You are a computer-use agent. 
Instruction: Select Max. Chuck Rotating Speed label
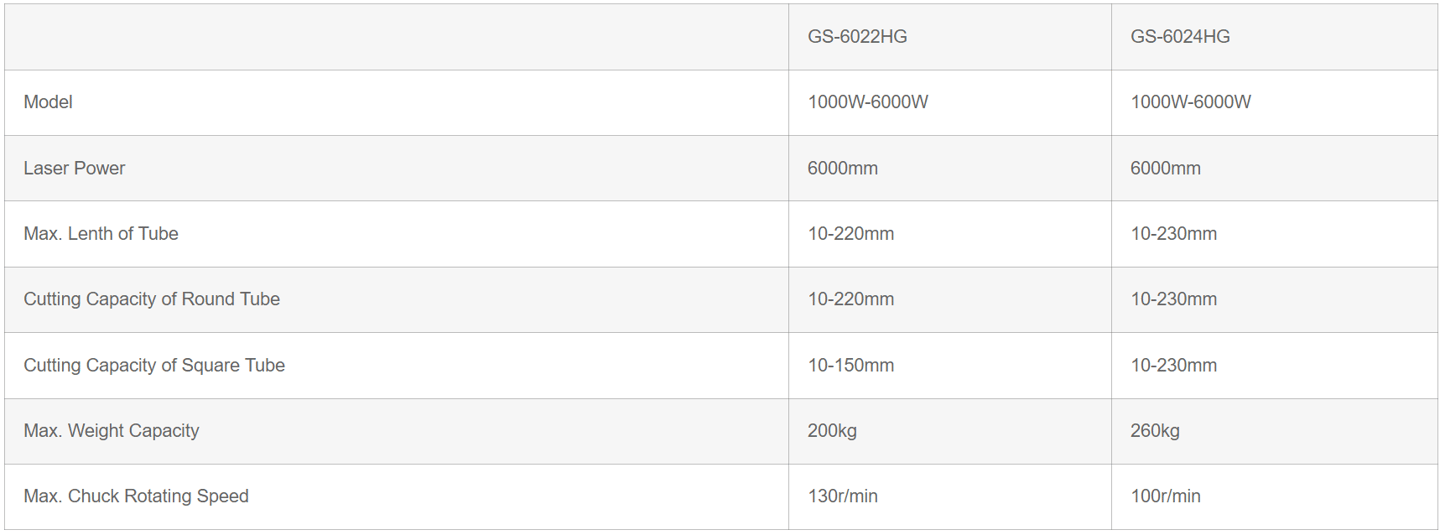136,496
